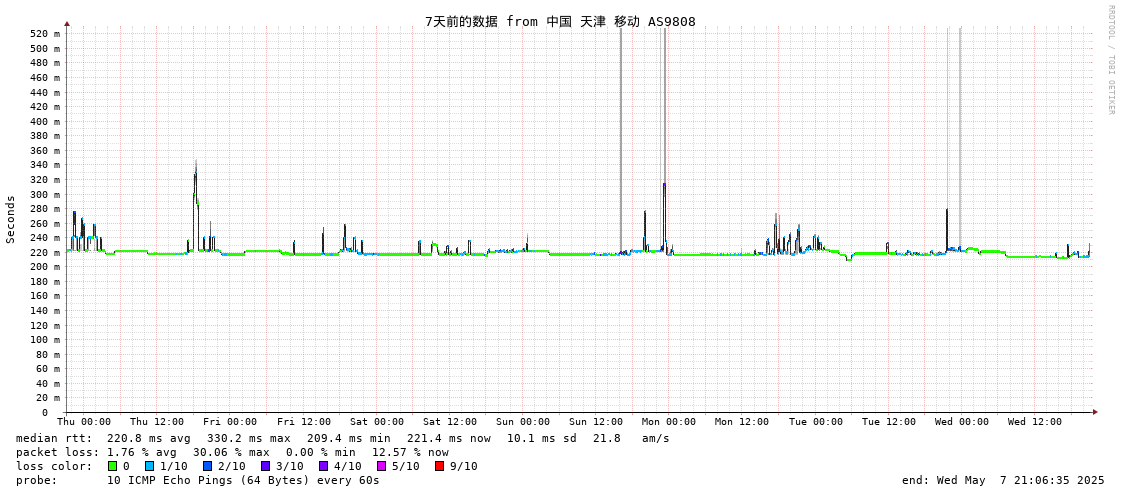The image size is (1121, 494).
Task: Click the light blue 1/10 loss swatch
Action: click(x=149, y=466)
